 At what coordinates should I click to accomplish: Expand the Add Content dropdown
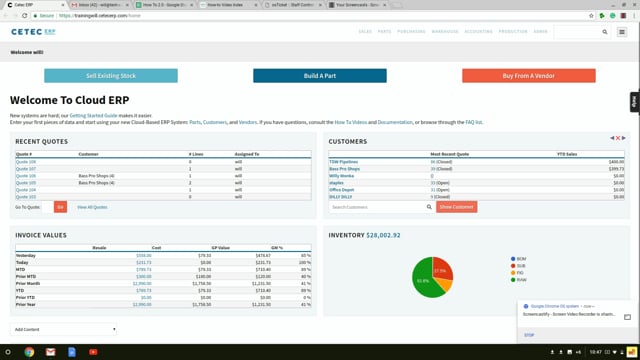pos(63,329)
